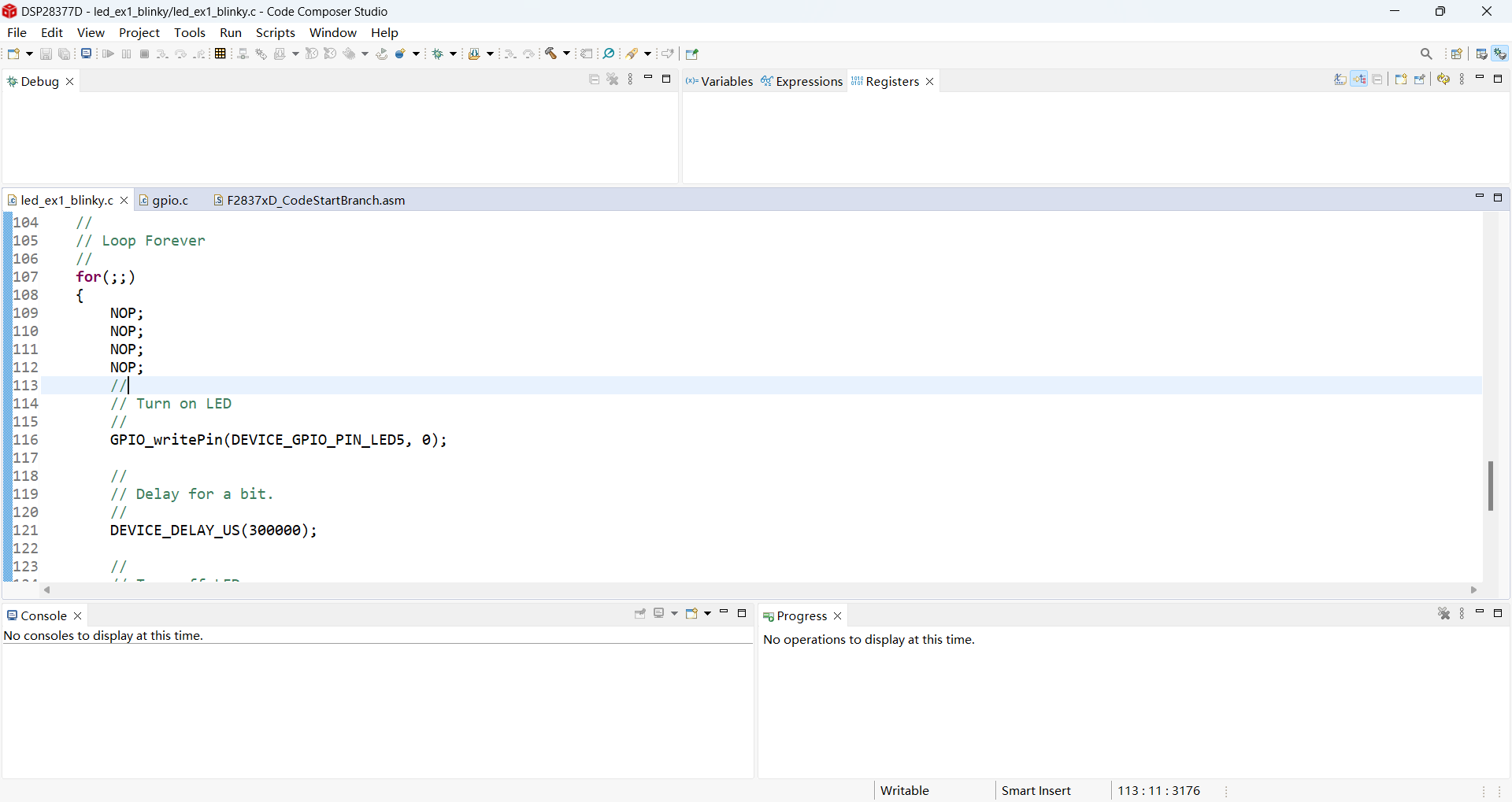Click the Skip All Breakpoints icon

(609, 54)
